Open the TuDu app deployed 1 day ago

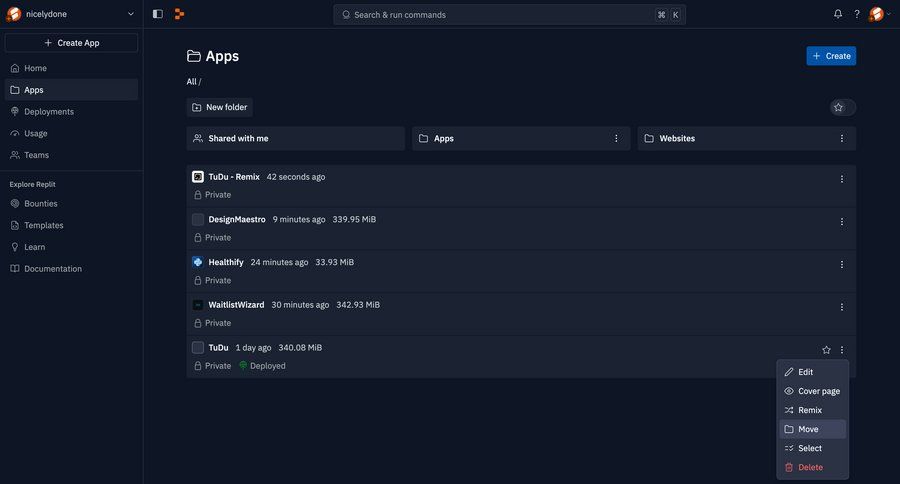tap(218, 347)
